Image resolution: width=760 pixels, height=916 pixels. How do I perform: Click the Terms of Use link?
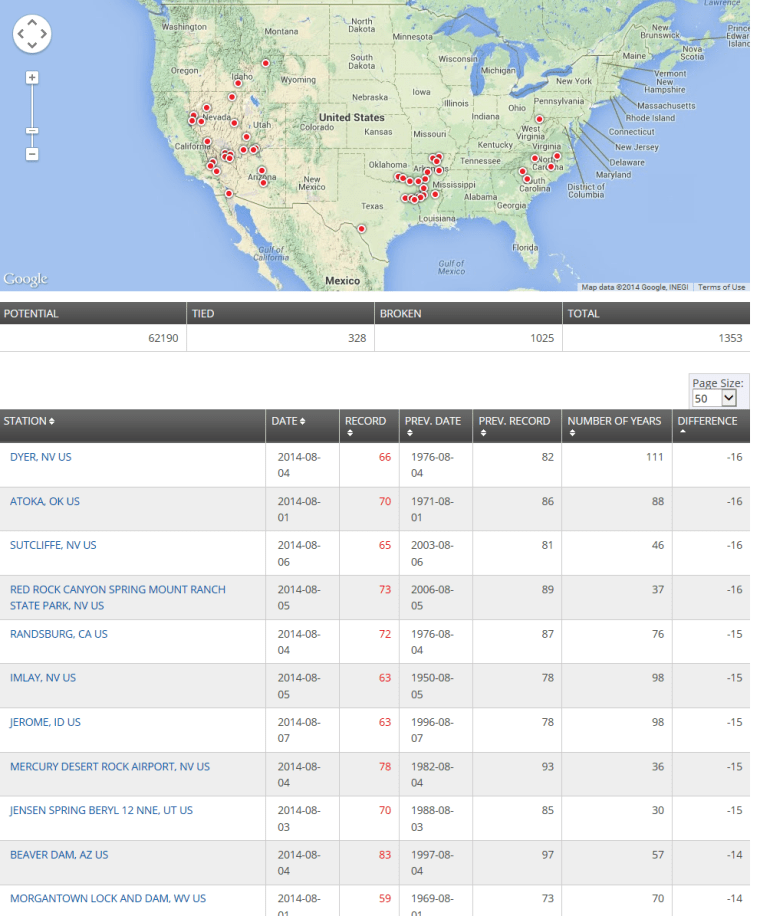pyautogui.click(x=721, y=284)
